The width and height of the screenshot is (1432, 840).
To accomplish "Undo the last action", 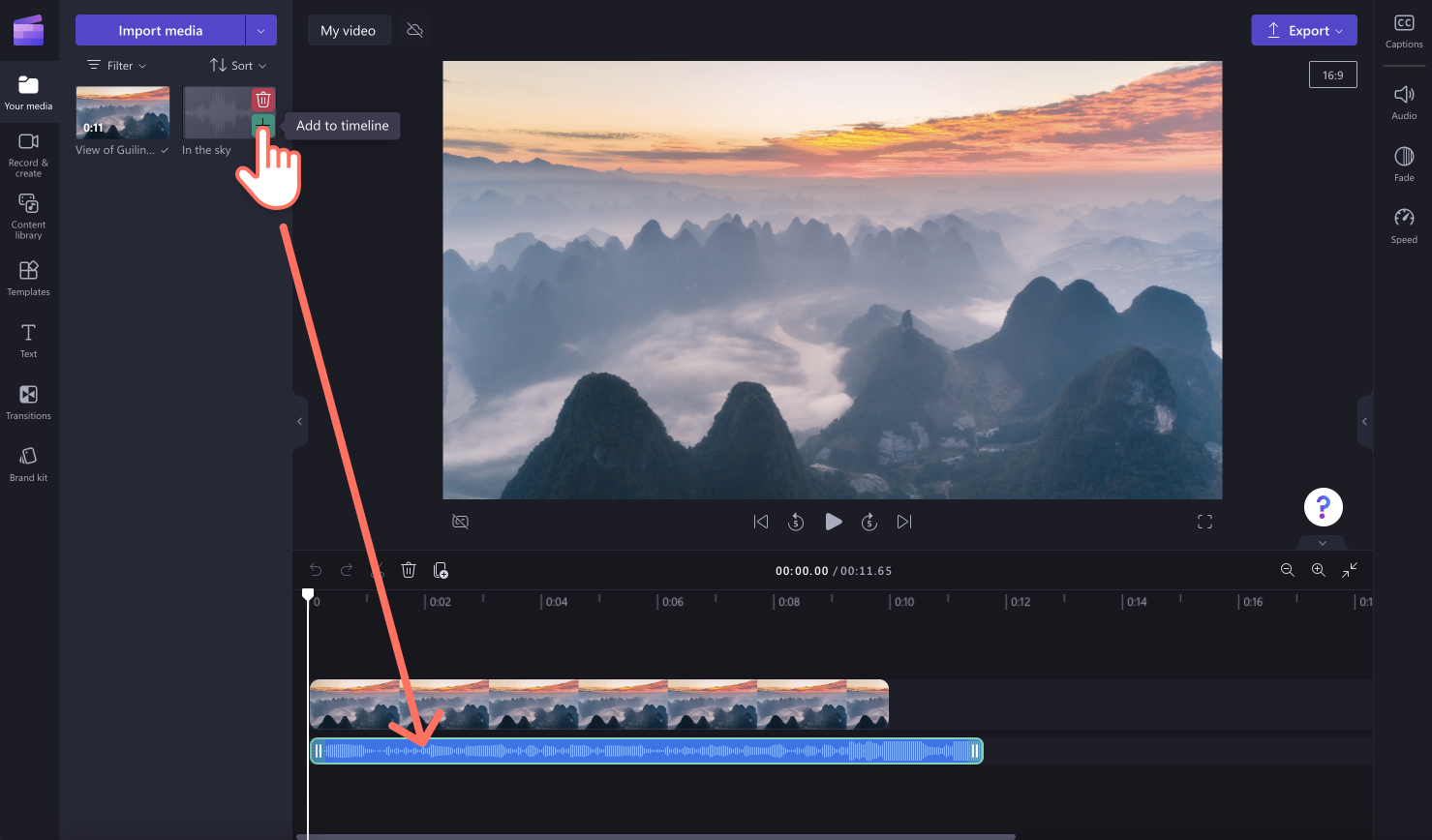I will (316, 570).
